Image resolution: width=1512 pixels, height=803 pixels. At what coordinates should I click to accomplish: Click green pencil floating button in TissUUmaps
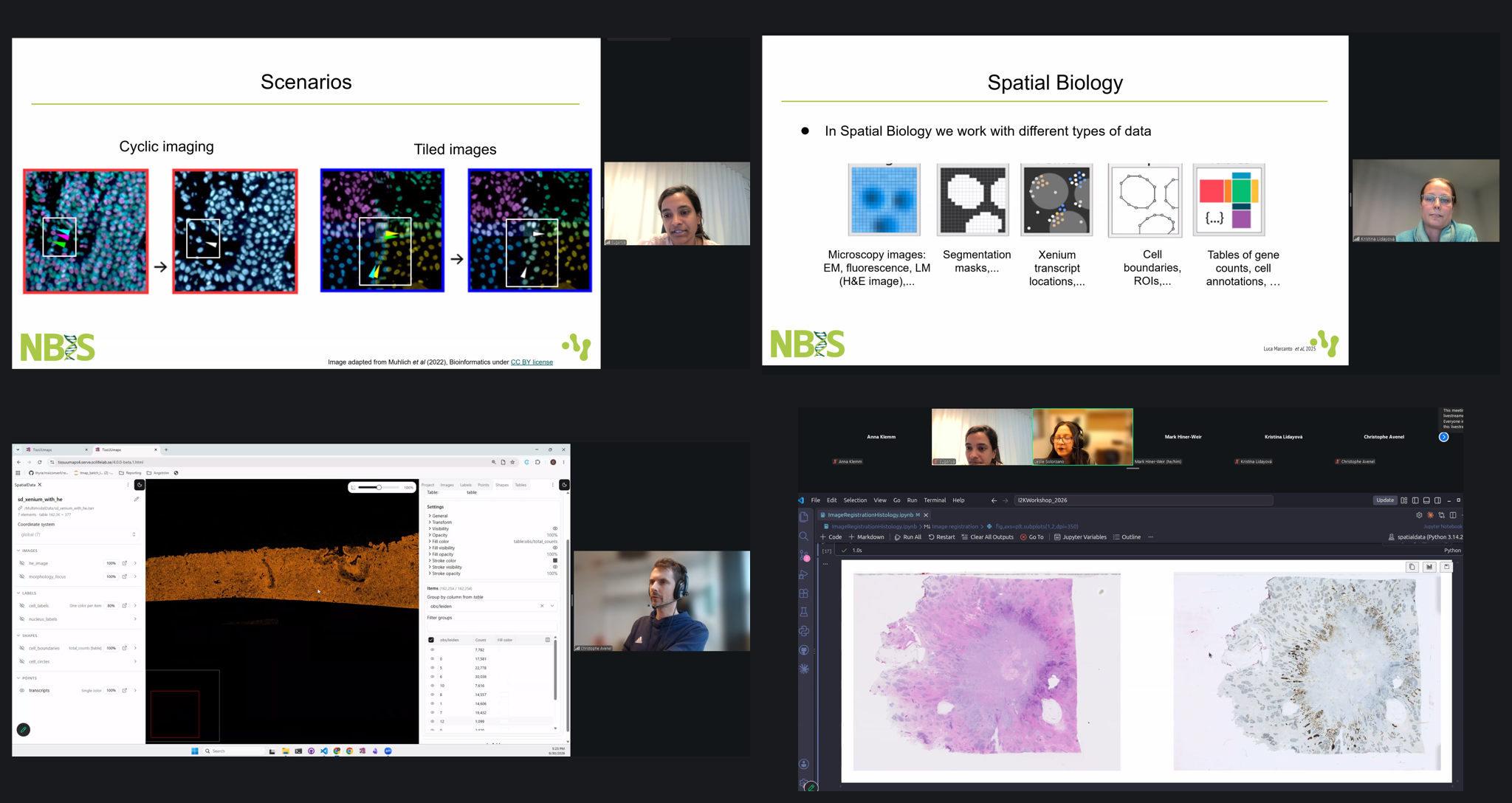pos(24,729)
